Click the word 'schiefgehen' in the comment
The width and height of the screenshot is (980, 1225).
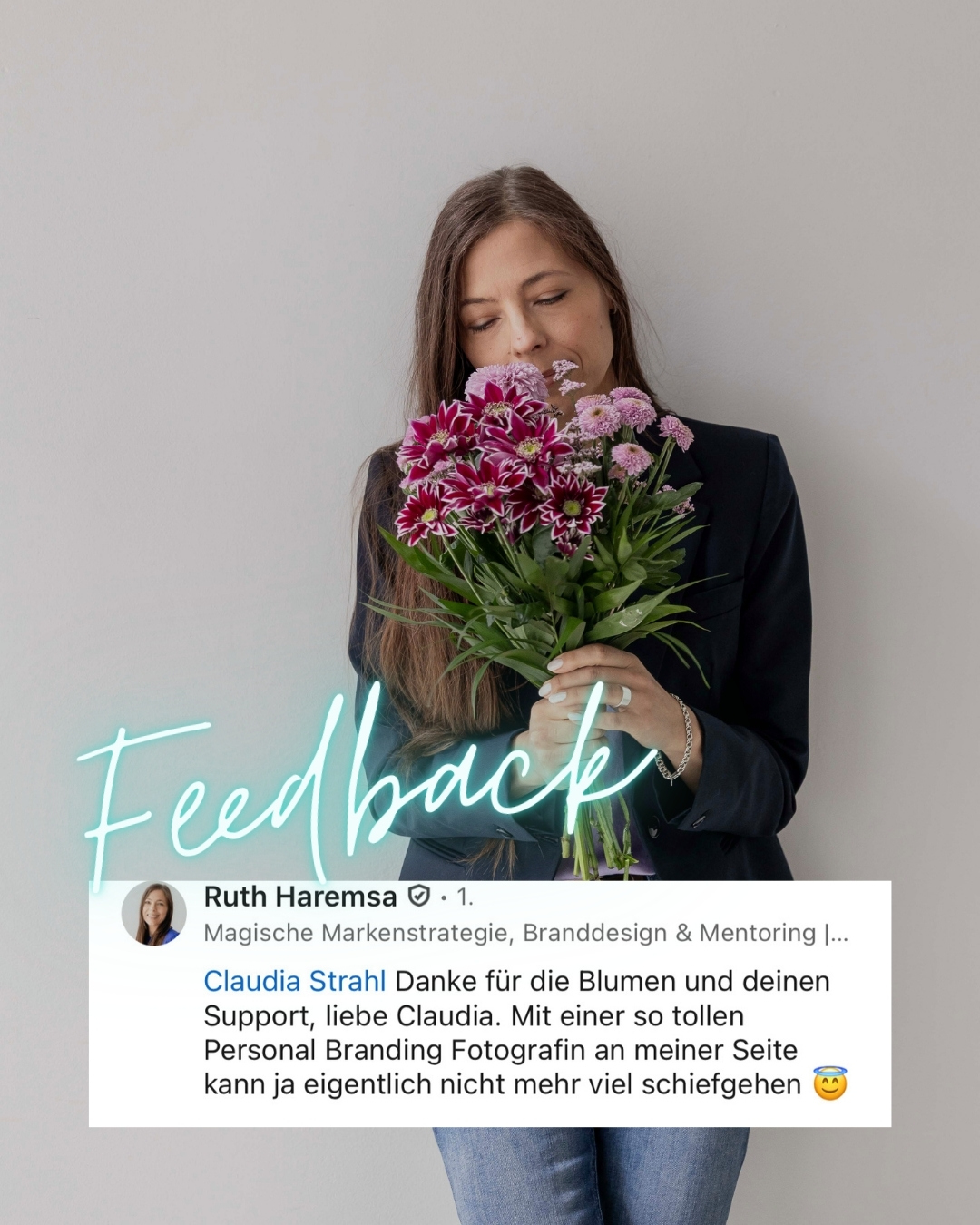pos(721,1084)
